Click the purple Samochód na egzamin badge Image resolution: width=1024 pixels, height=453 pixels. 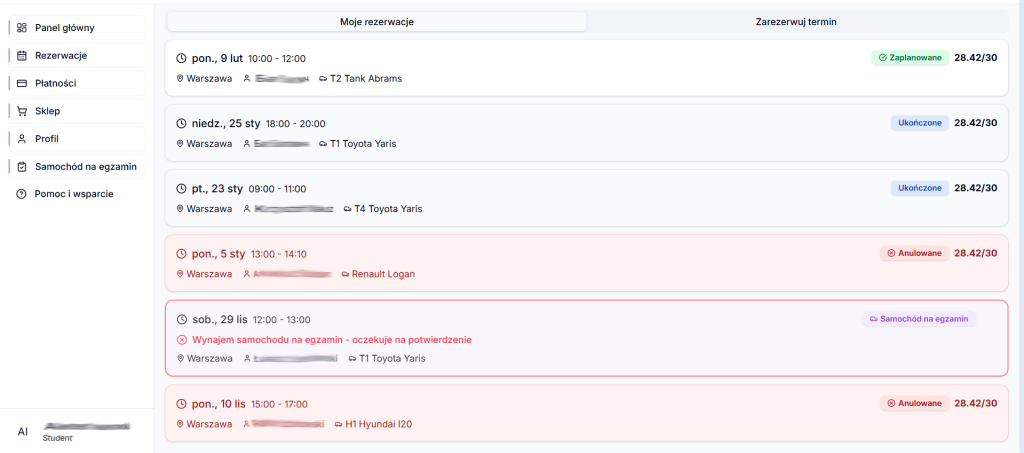tap(918, 319)
